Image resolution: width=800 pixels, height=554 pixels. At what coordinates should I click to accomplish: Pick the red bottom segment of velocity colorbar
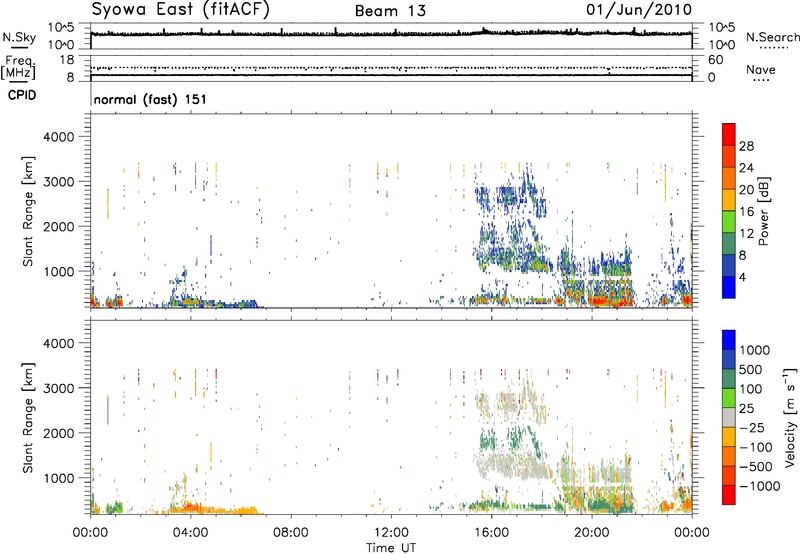(x=729, y=495)
